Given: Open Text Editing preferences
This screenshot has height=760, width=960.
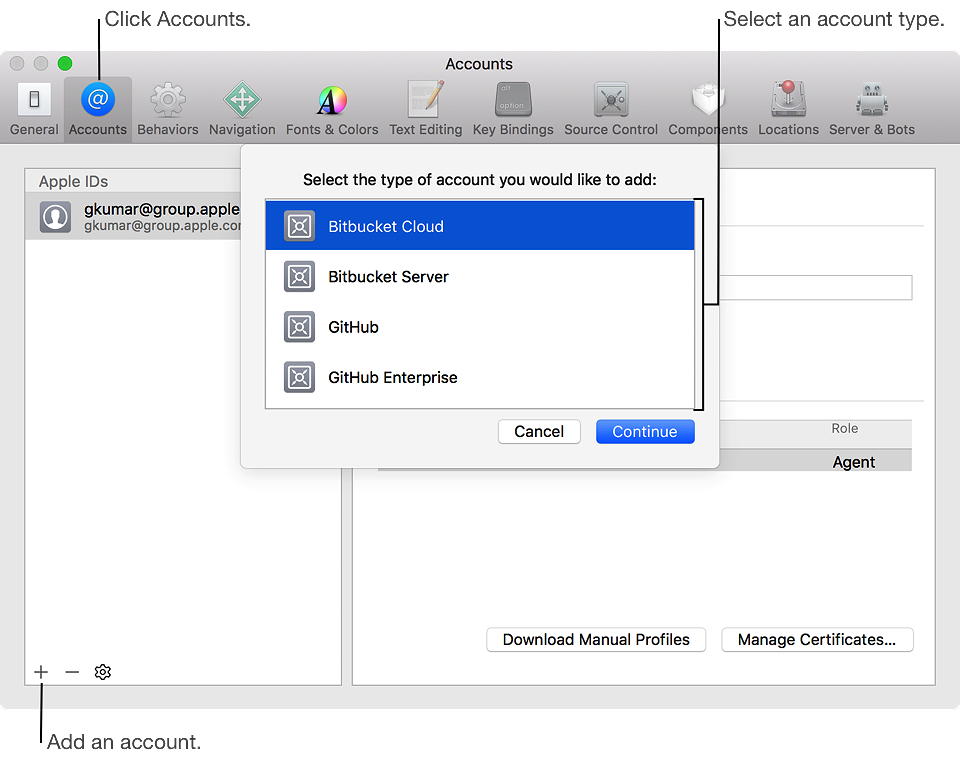Looking at the screenshot, I should coord(426,109).
